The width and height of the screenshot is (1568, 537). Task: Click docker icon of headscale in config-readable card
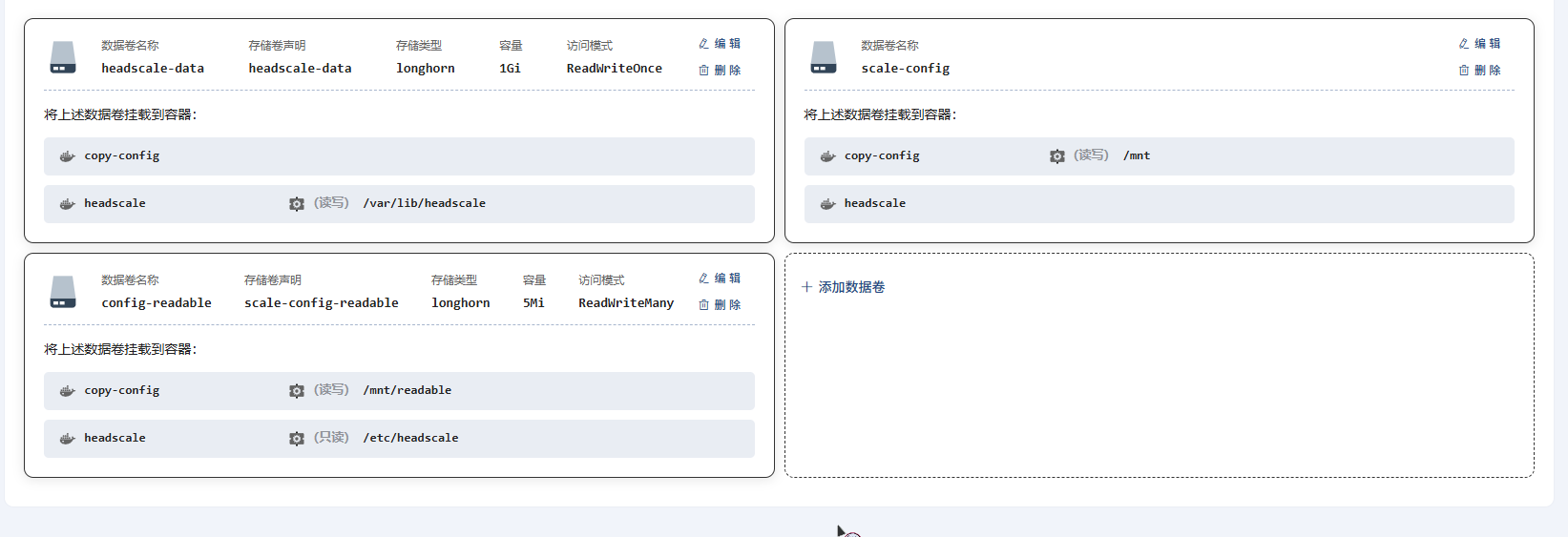click(x=67, y=439)
